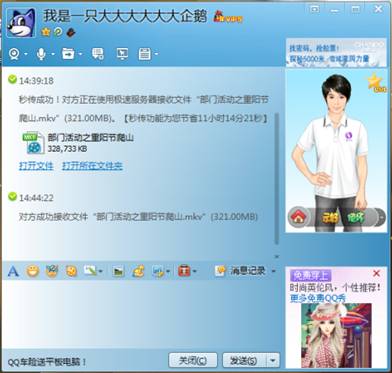
Task: Click the screenshot capture icon
Action: (158, 271)
